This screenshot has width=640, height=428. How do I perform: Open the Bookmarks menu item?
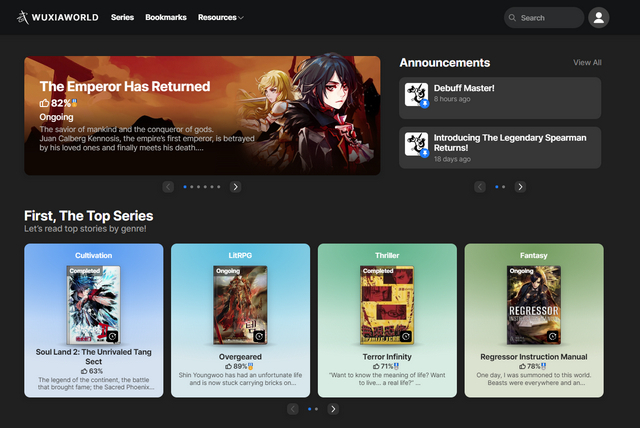coord(166,18)
